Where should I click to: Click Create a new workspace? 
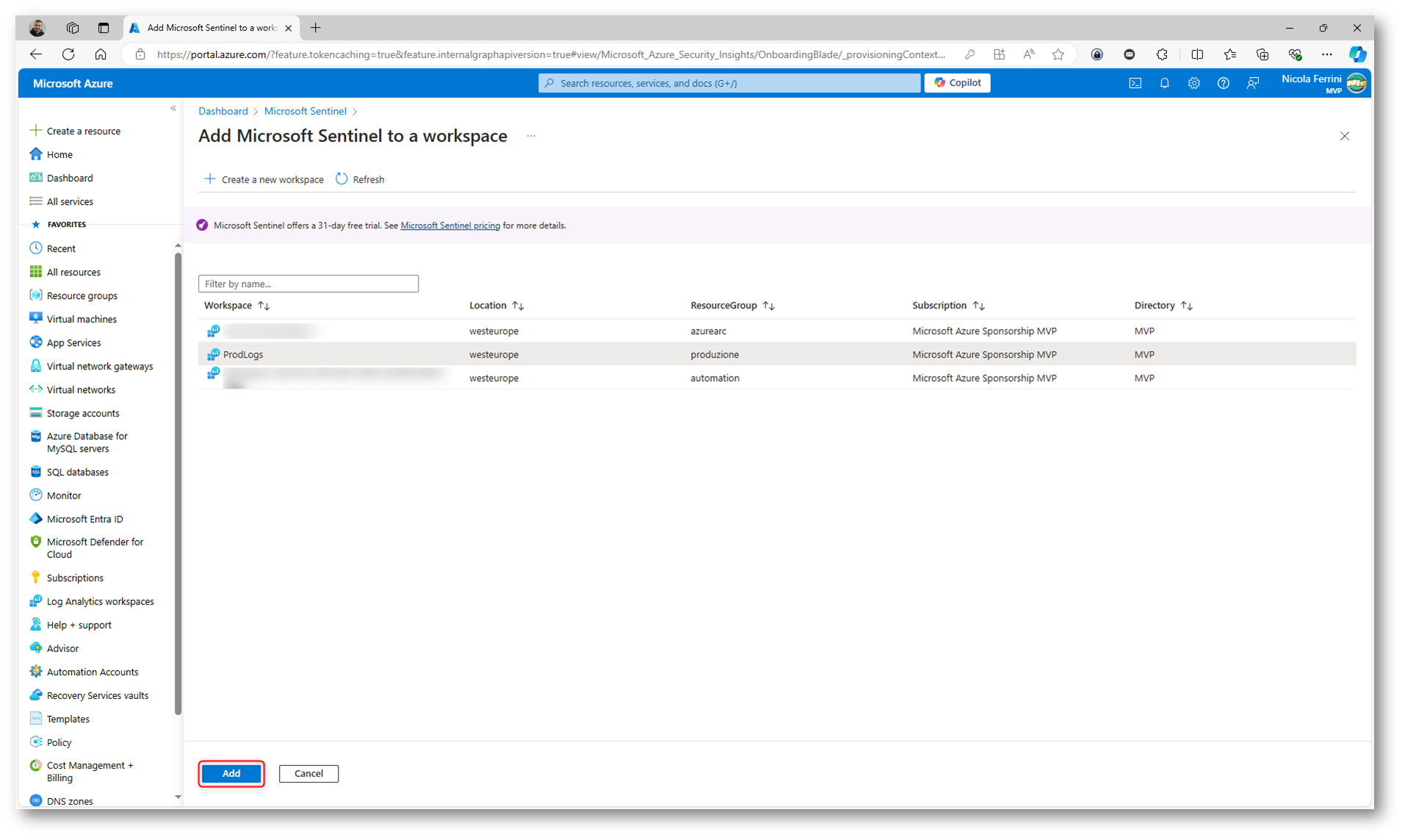click(x=264, y=179)
